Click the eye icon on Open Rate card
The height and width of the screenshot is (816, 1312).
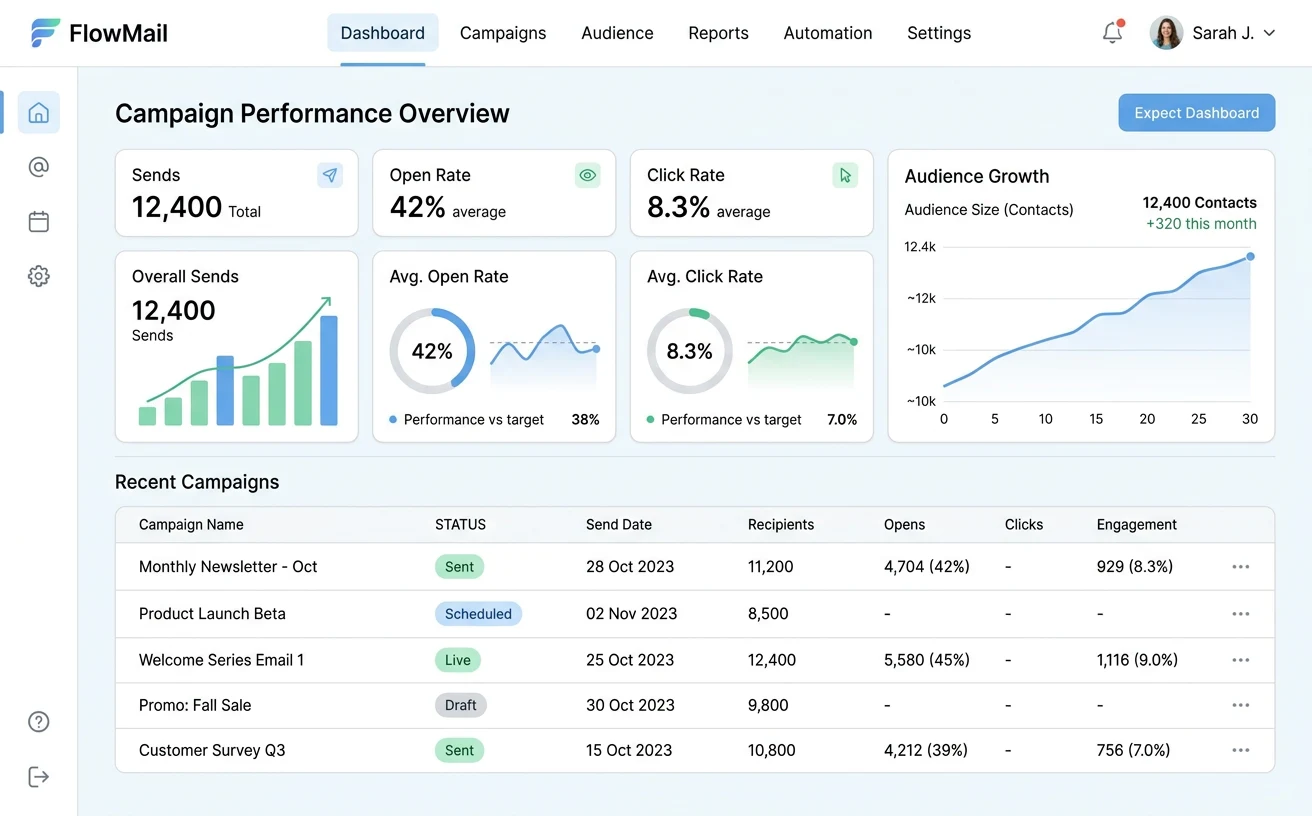pos(588,175)
